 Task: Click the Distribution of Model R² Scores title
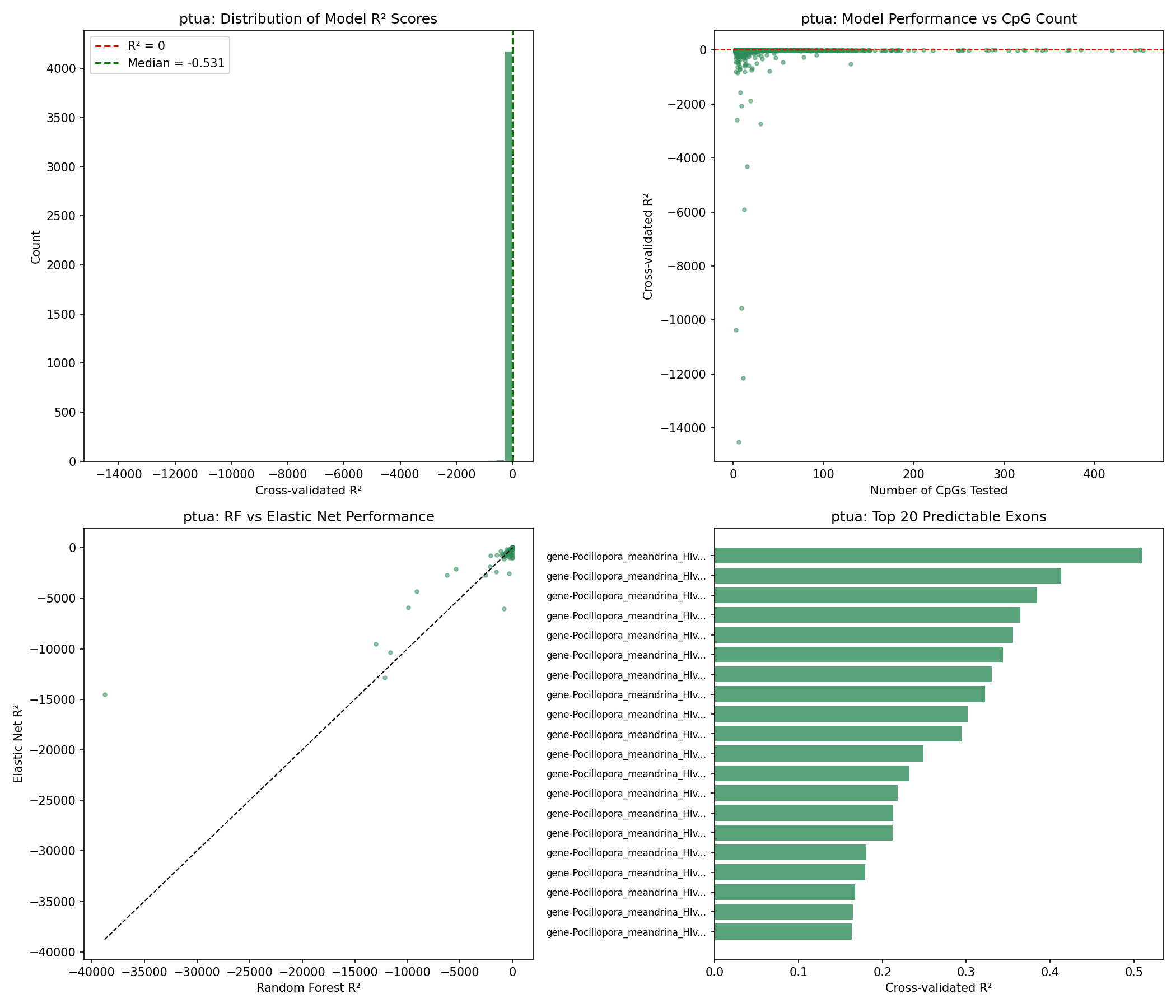[x=308, y=18]
